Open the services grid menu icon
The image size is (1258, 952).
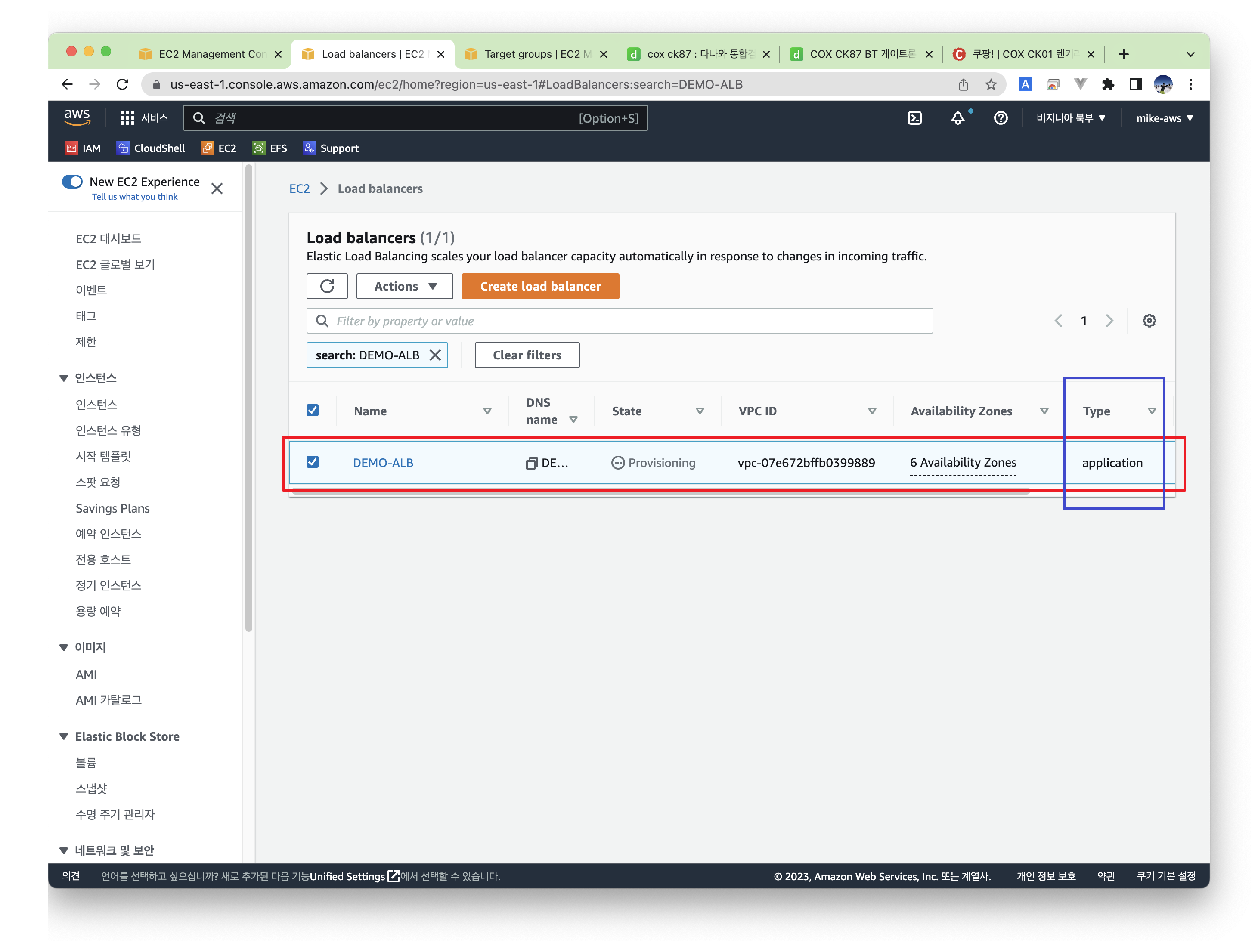[127, 118]
